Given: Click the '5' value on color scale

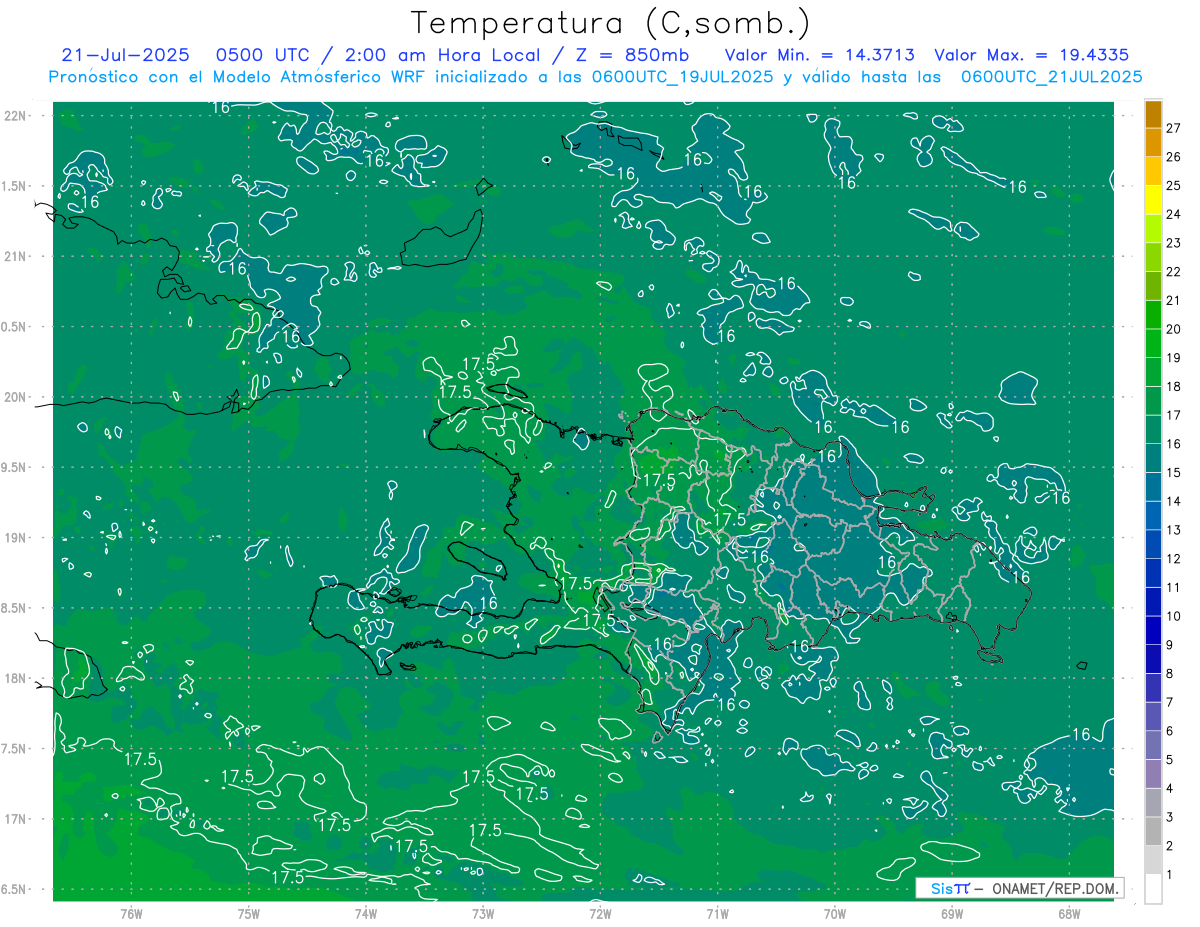Looking at the screenshot, I should [x=1170, y=760].
